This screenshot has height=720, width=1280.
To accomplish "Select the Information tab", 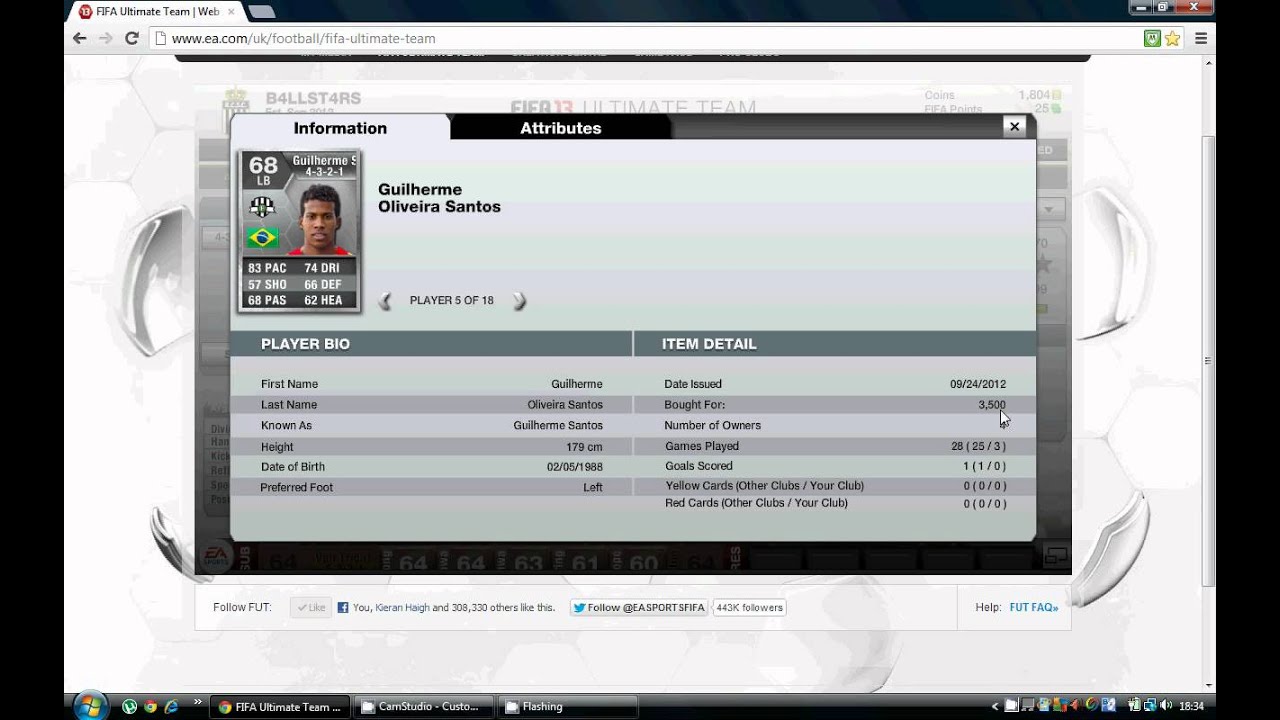I will (x=340, y=128).
